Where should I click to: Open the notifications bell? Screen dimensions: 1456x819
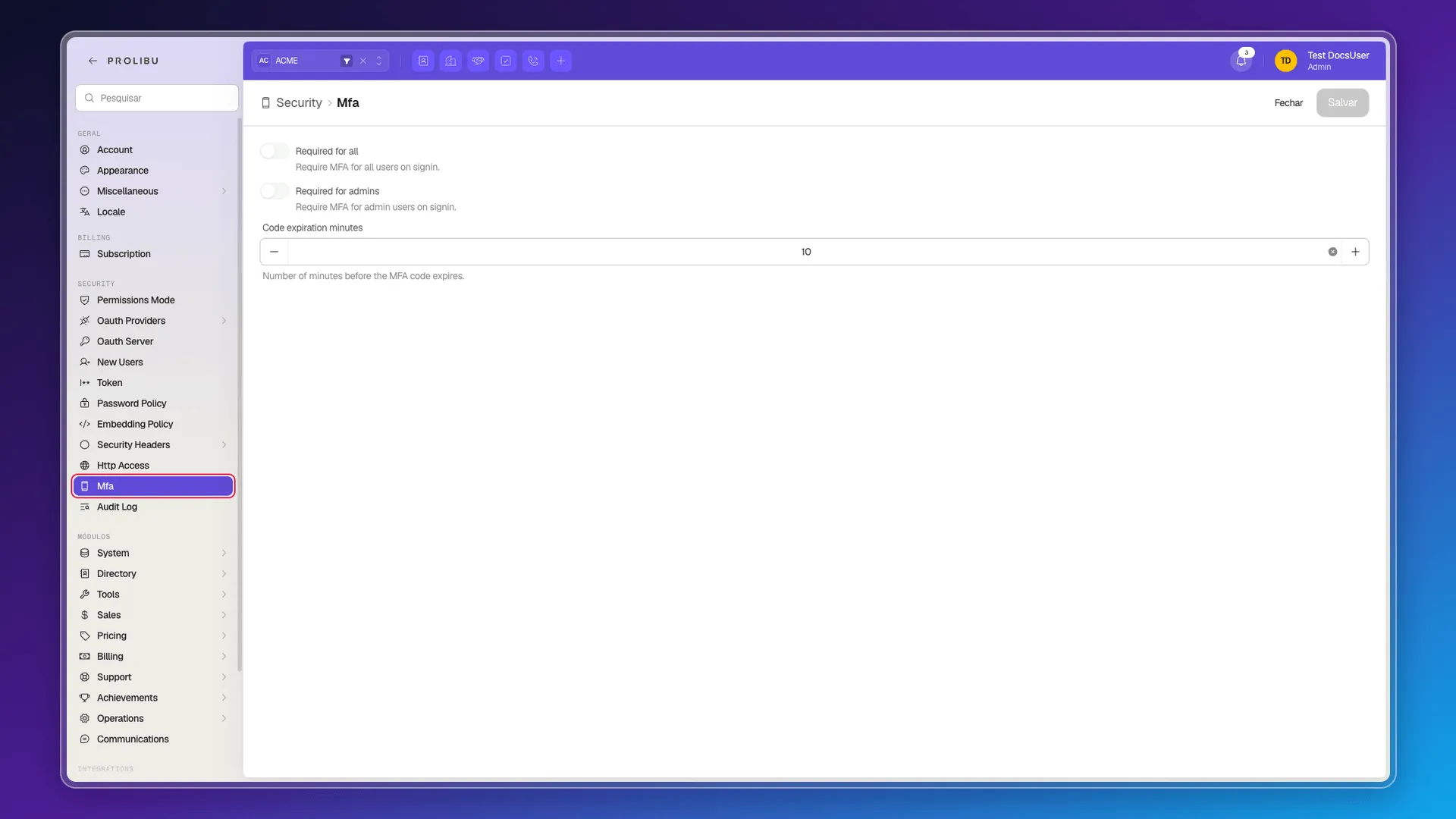1241,61
